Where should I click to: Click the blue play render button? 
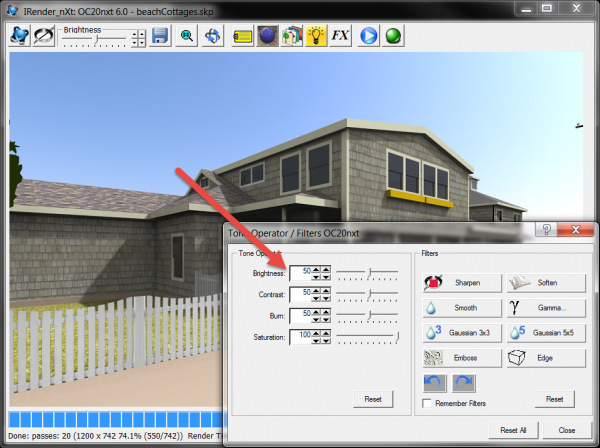point(368,37)
